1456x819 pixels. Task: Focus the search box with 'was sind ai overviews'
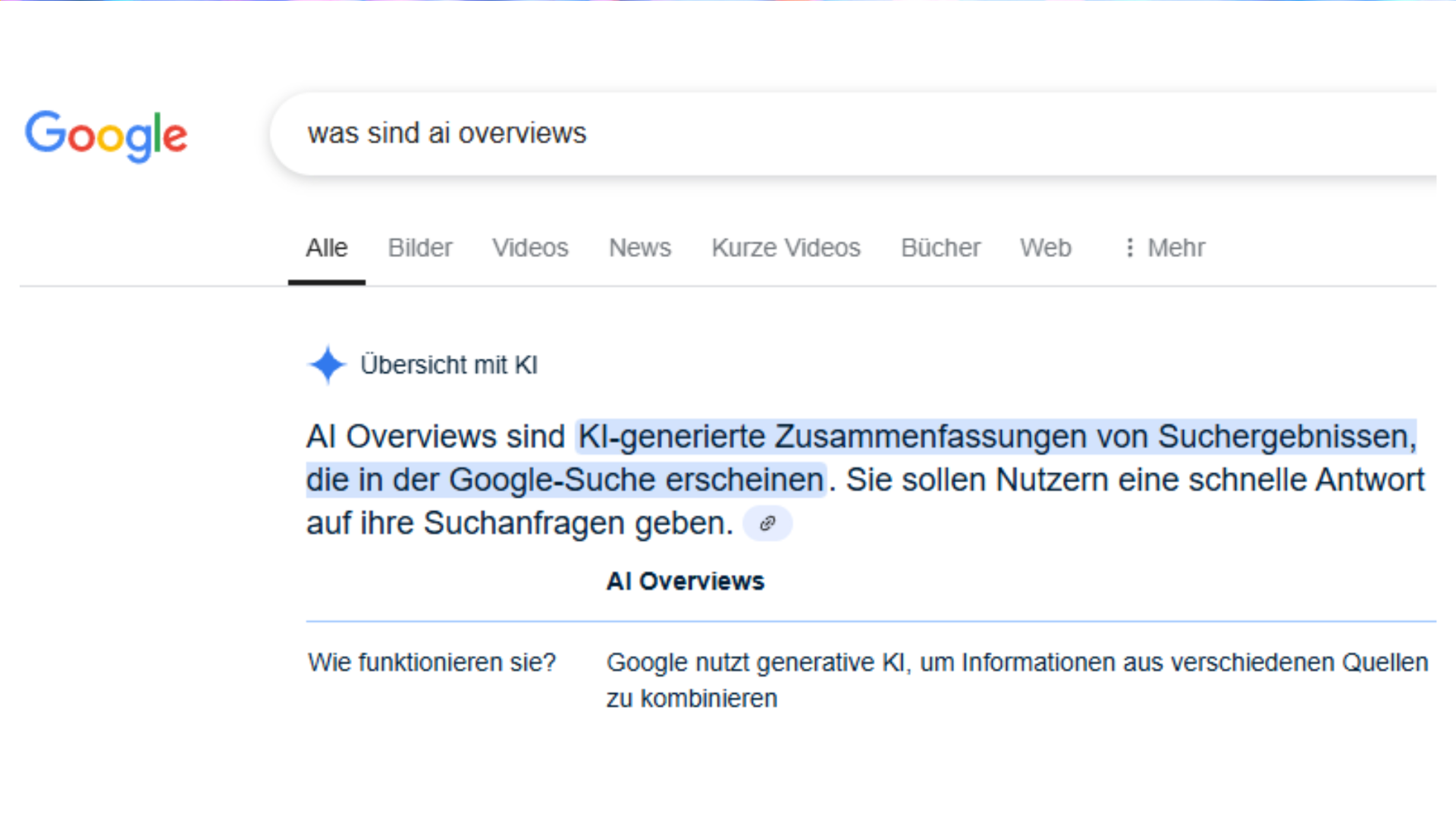point(854,134)
